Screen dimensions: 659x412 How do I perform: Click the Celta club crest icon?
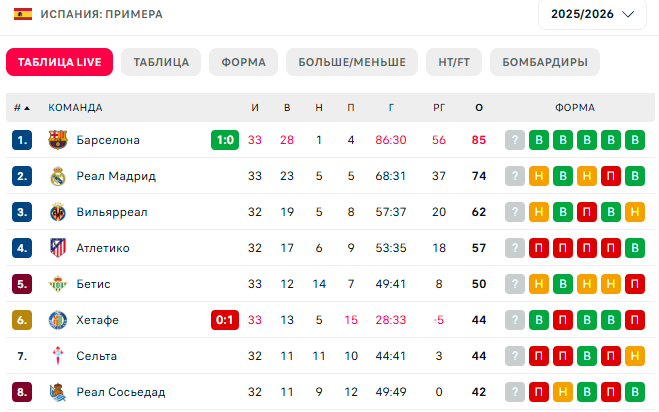[58, 356]
